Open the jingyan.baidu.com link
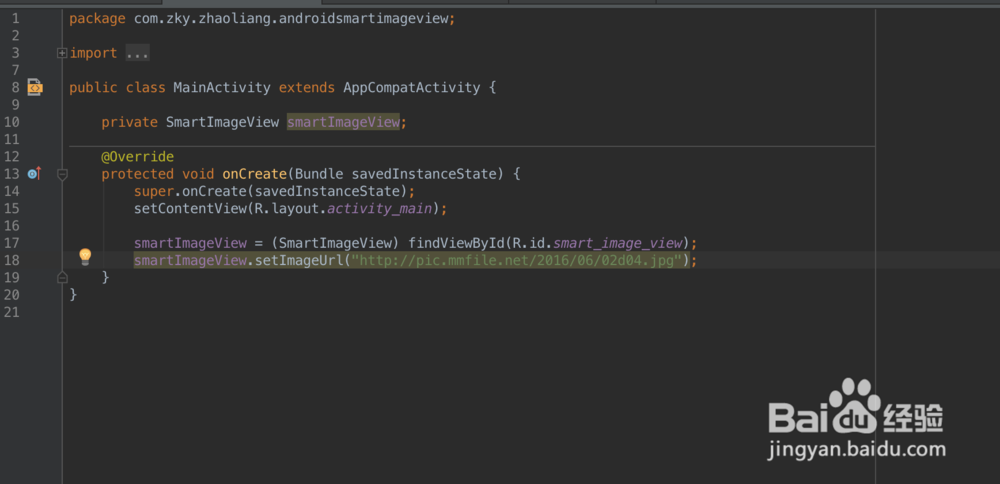The width and height of the screenshot is (1000, 484). [856, 451]
